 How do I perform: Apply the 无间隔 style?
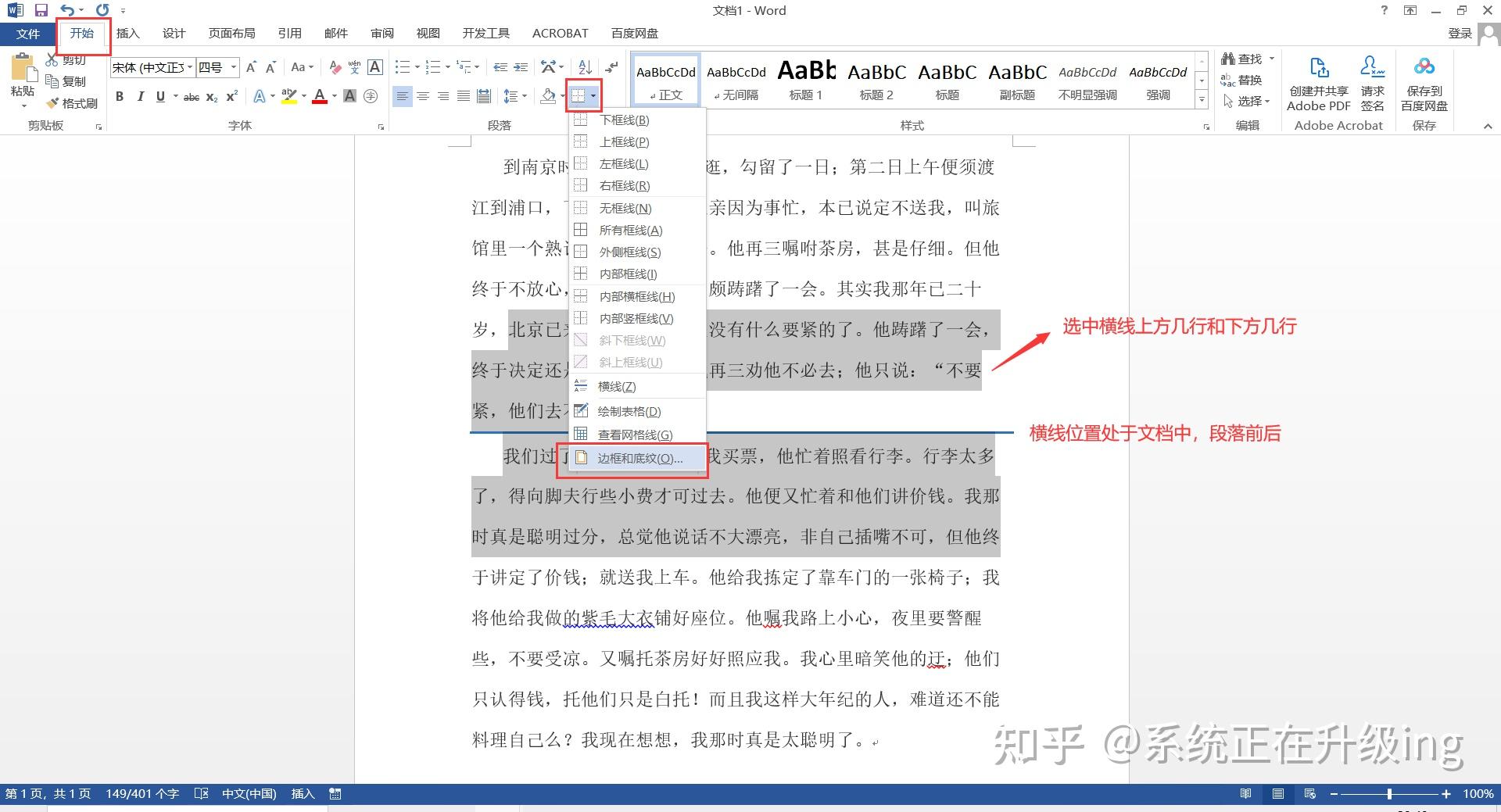[x=736, y=80]
